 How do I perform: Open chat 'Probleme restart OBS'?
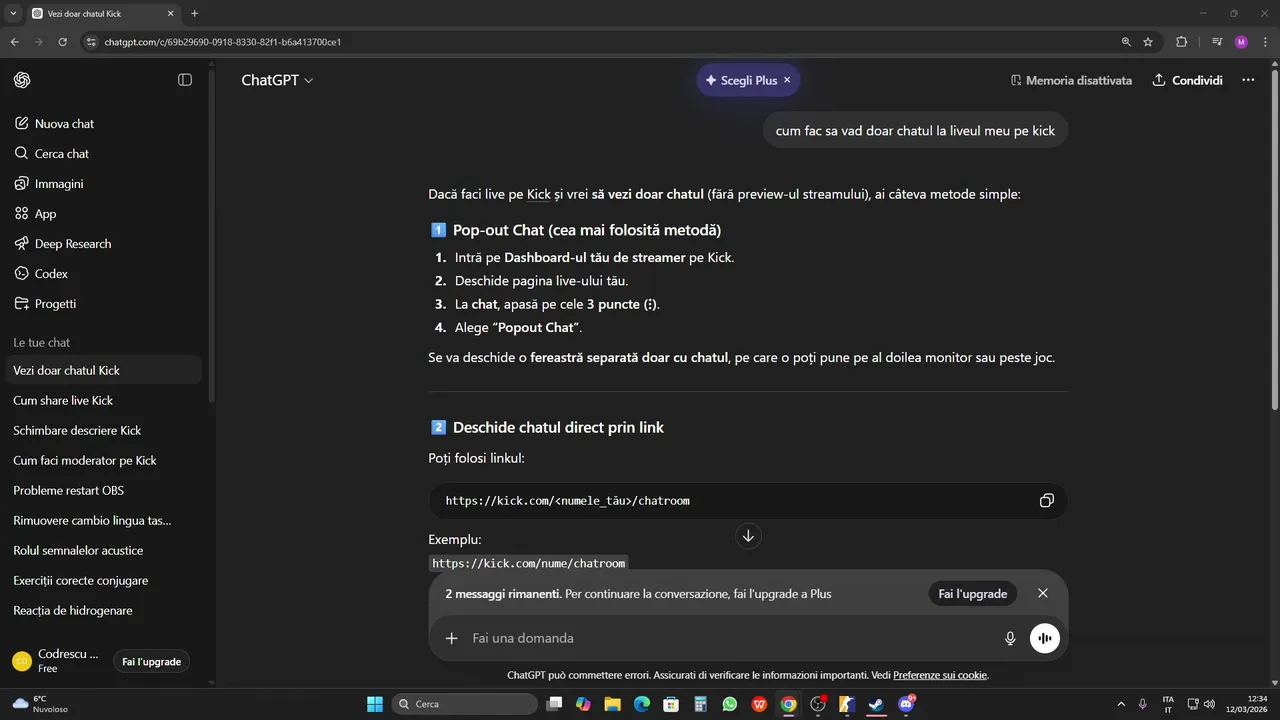(x=104, y=490)
